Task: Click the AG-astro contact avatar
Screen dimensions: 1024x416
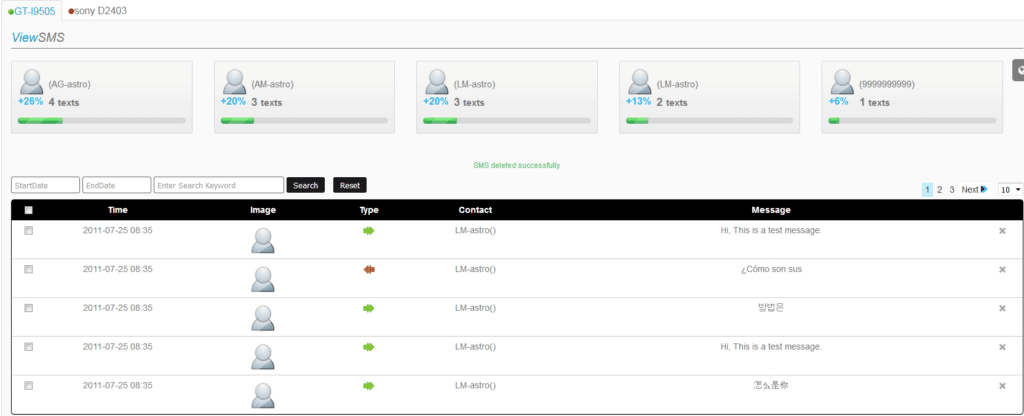Action: (x=32, y=82)
